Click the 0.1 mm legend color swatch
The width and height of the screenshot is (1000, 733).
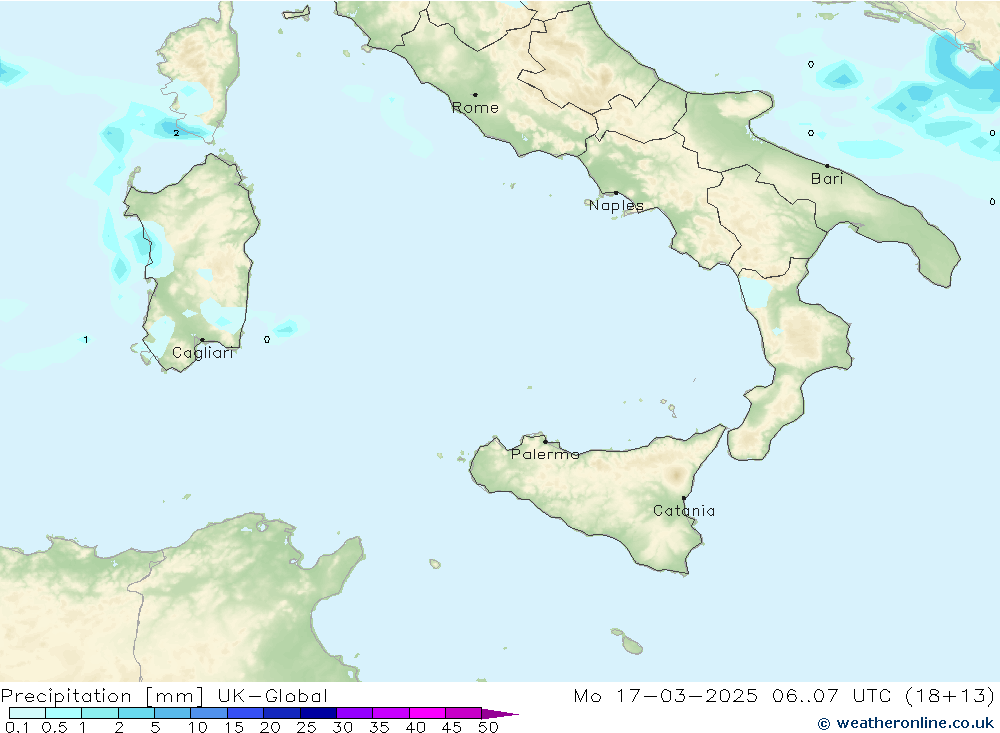pos(27,713)
